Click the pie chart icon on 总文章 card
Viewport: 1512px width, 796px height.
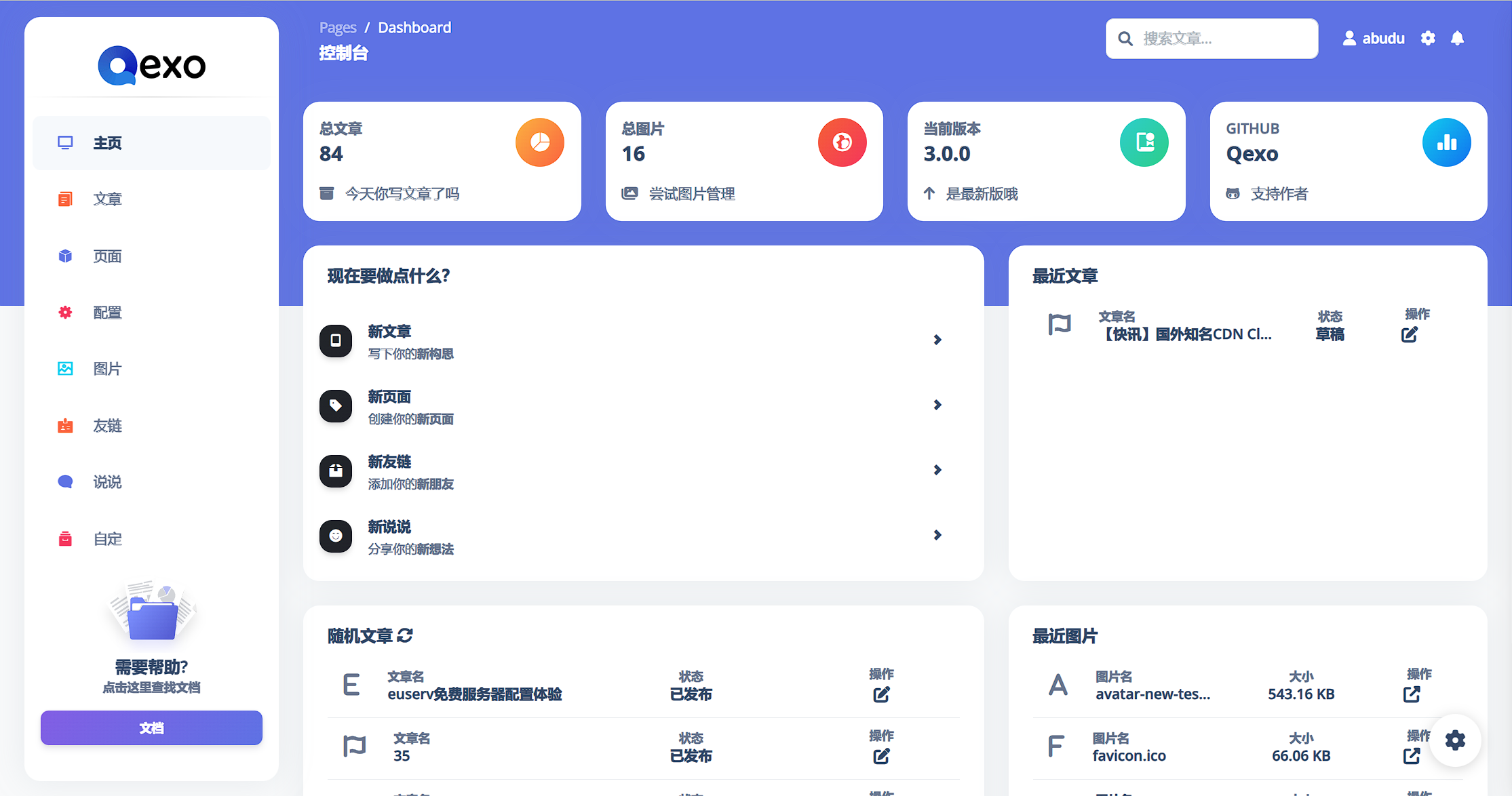(x=539, y=142)
